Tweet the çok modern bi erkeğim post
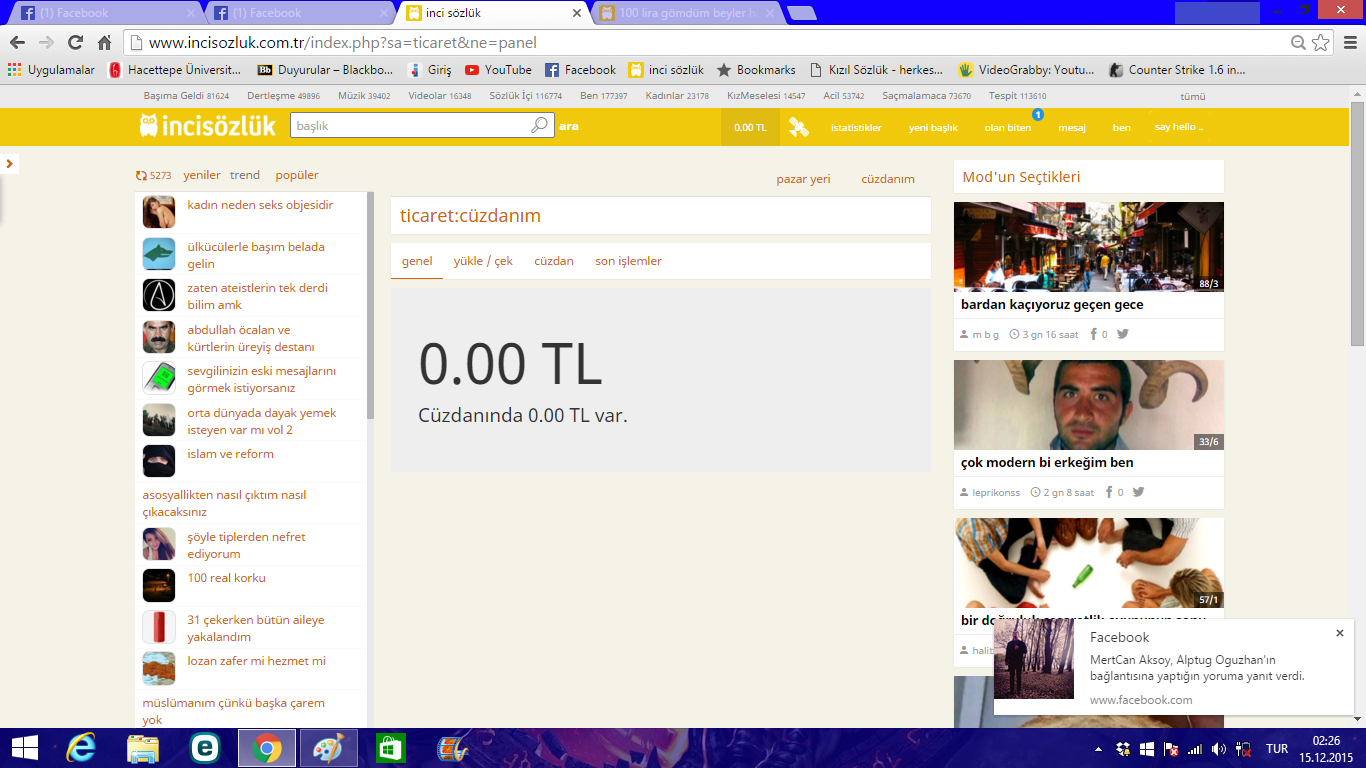Viewport: 1366px width, 768px height. pyautogui.click(x=1138, y=492)
